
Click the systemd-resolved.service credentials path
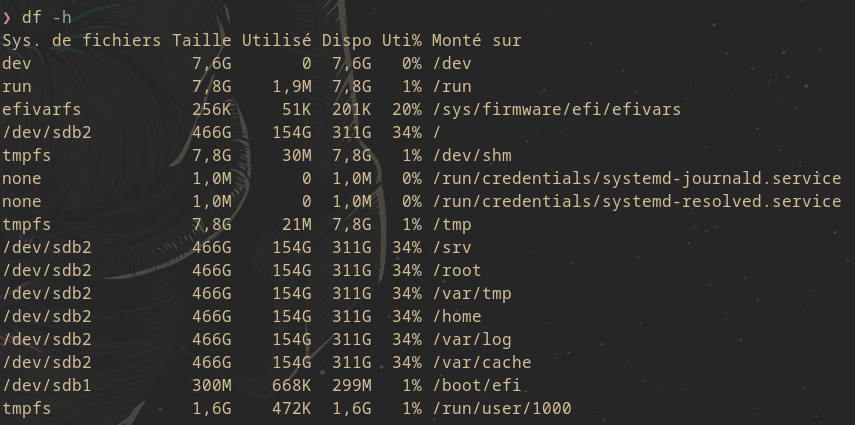pyautogui.click(x=637, y=201)
